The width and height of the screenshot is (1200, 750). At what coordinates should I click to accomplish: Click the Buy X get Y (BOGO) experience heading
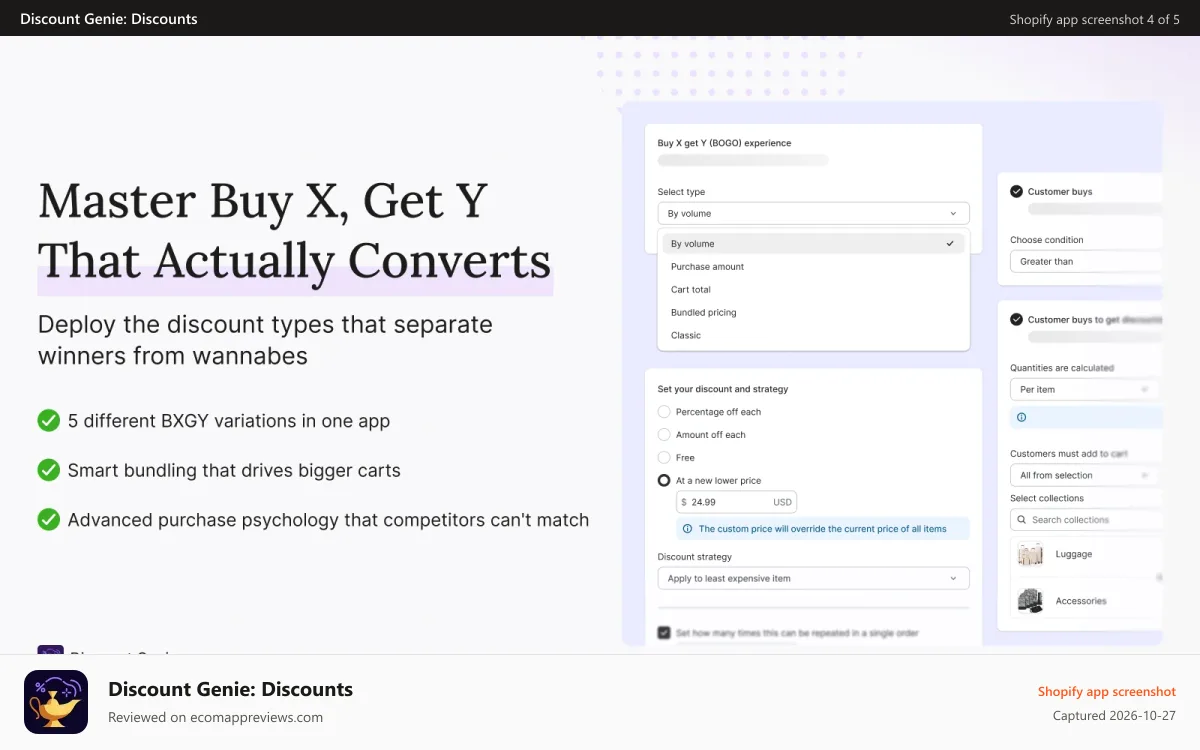click(724, 143)
